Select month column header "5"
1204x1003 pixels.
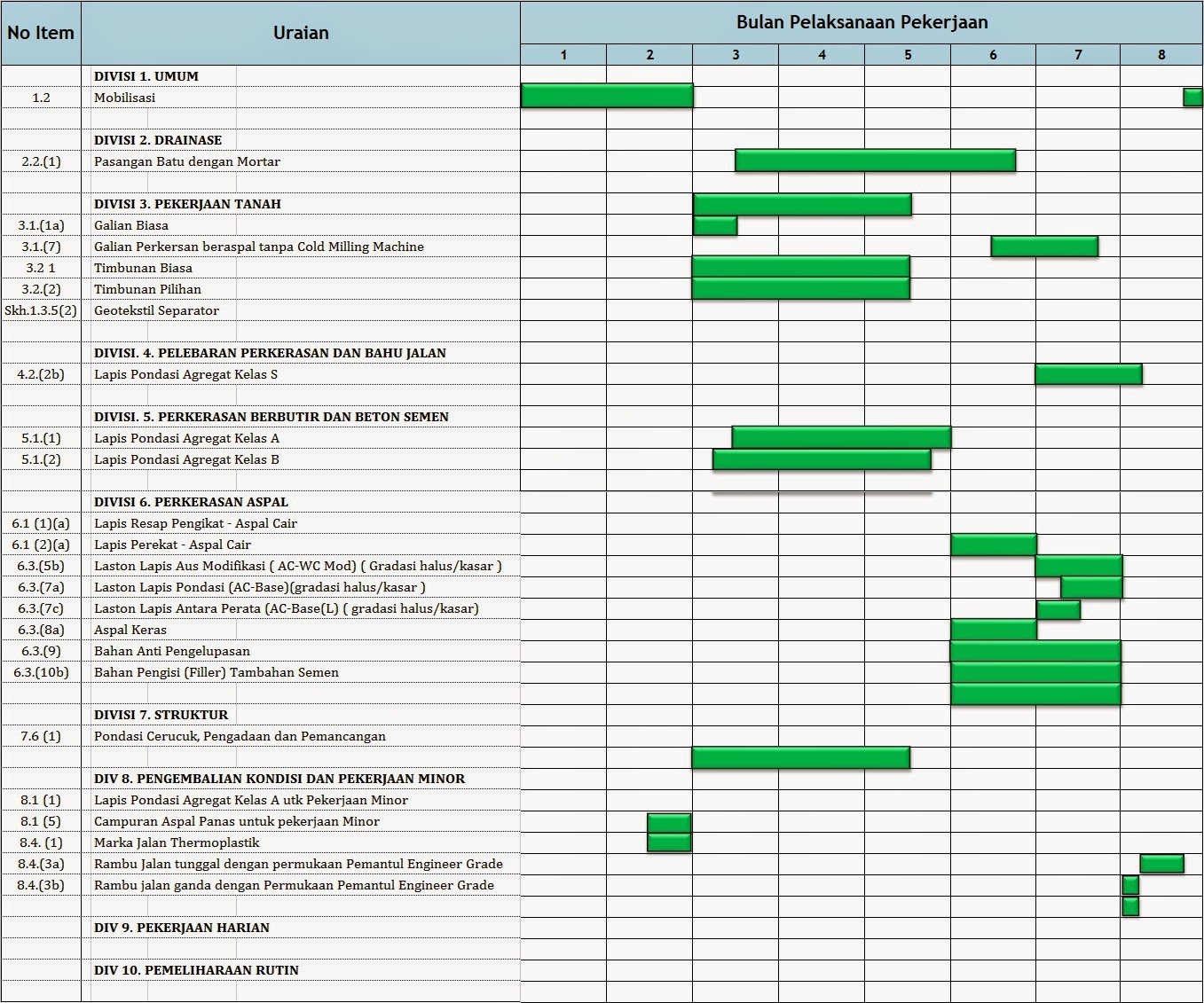pos(908,55)
